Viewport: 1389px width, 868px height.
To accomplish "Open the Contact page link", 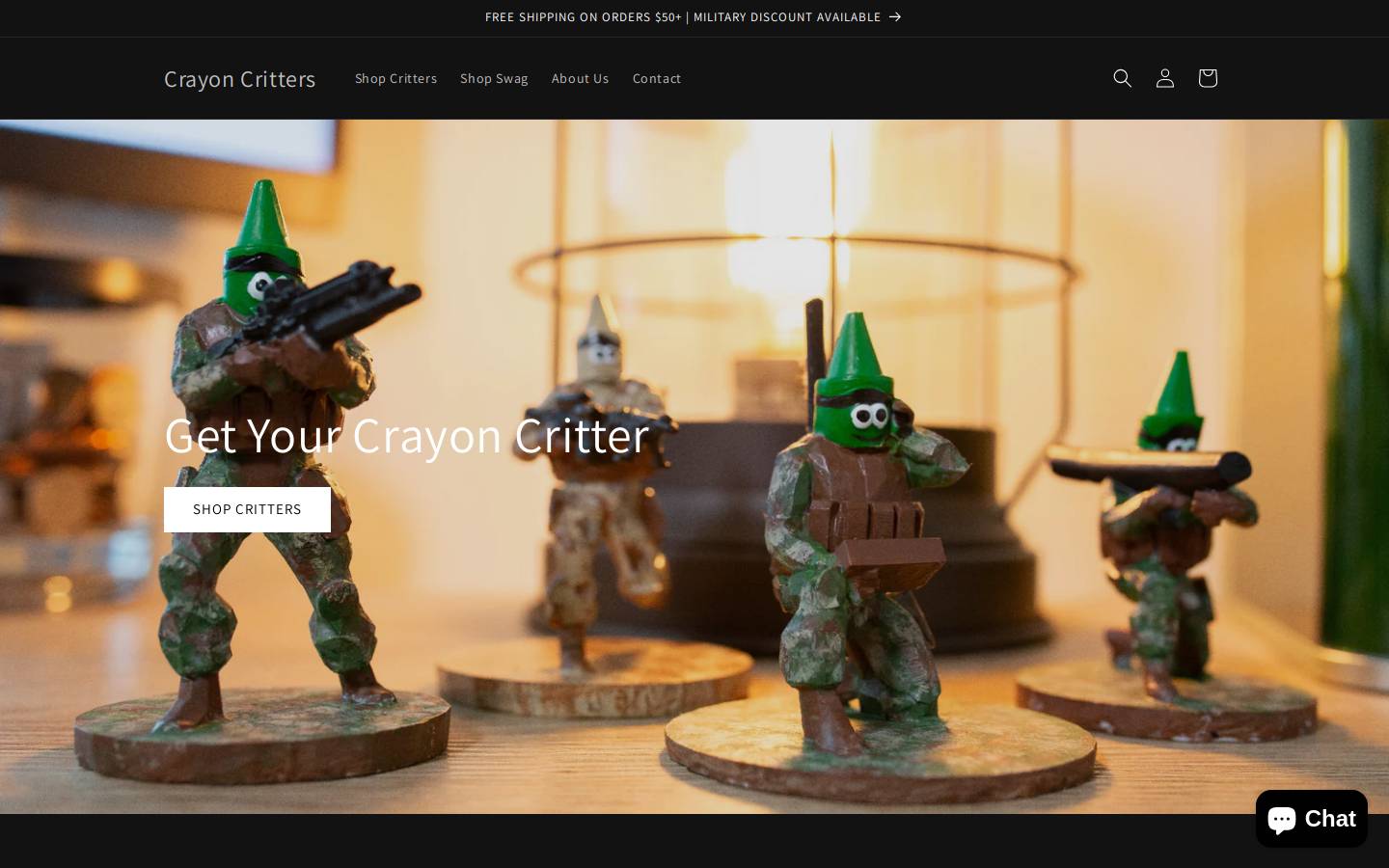I will pos(657,78).
